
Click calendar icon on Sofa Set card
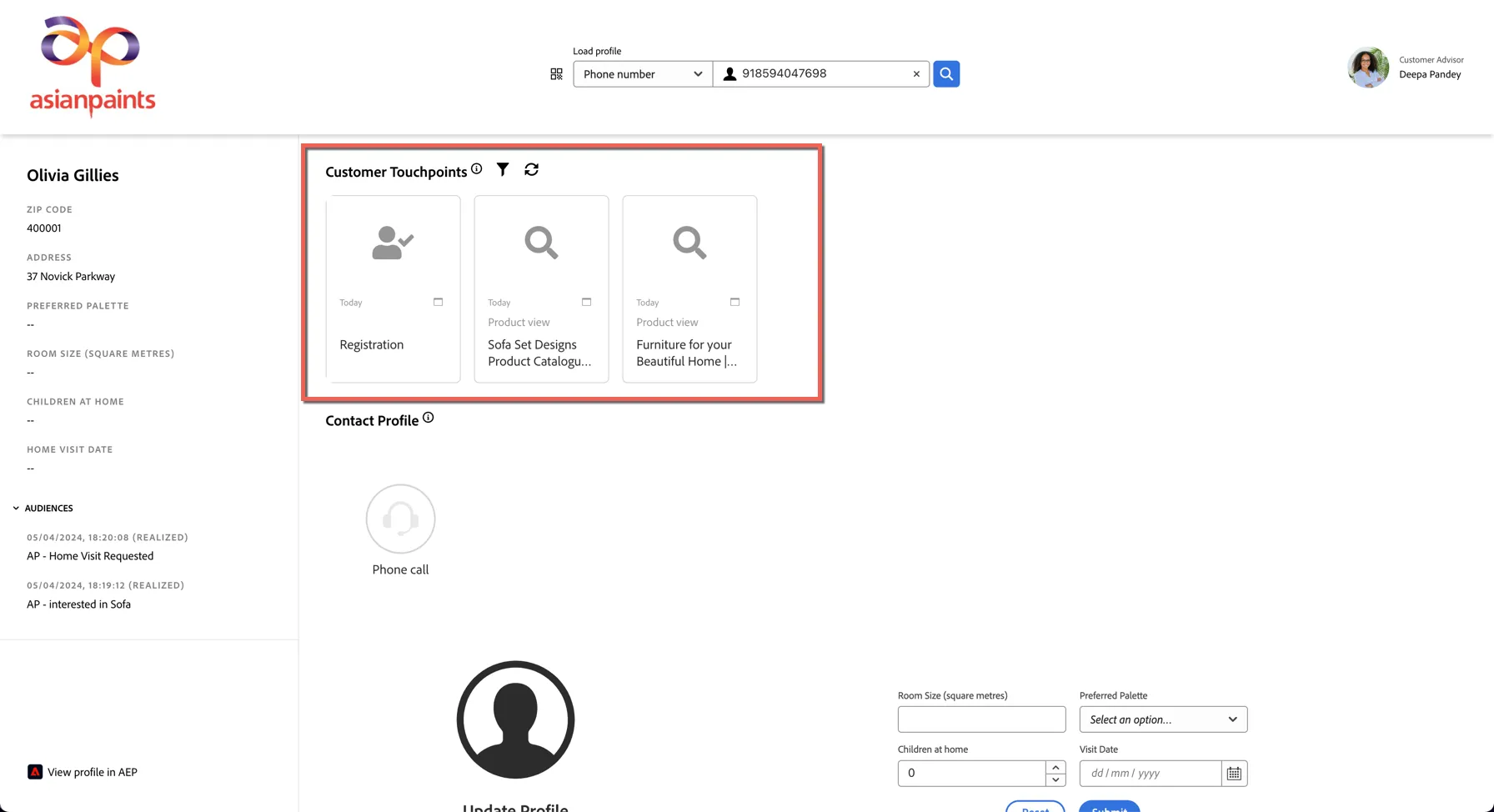[x=586, y=302]
